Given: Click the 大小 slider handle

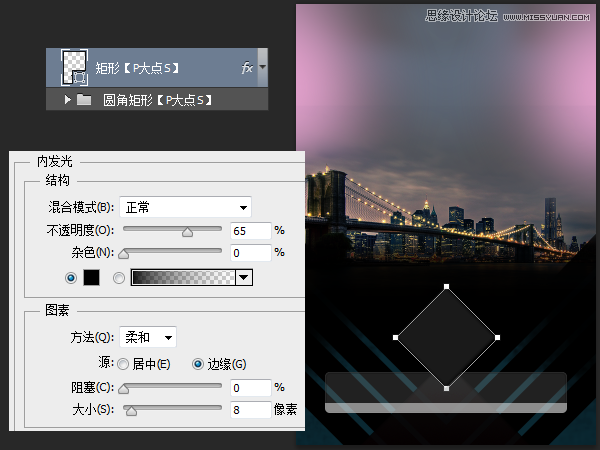Looking at the screenshot, I should coord(131,411).
